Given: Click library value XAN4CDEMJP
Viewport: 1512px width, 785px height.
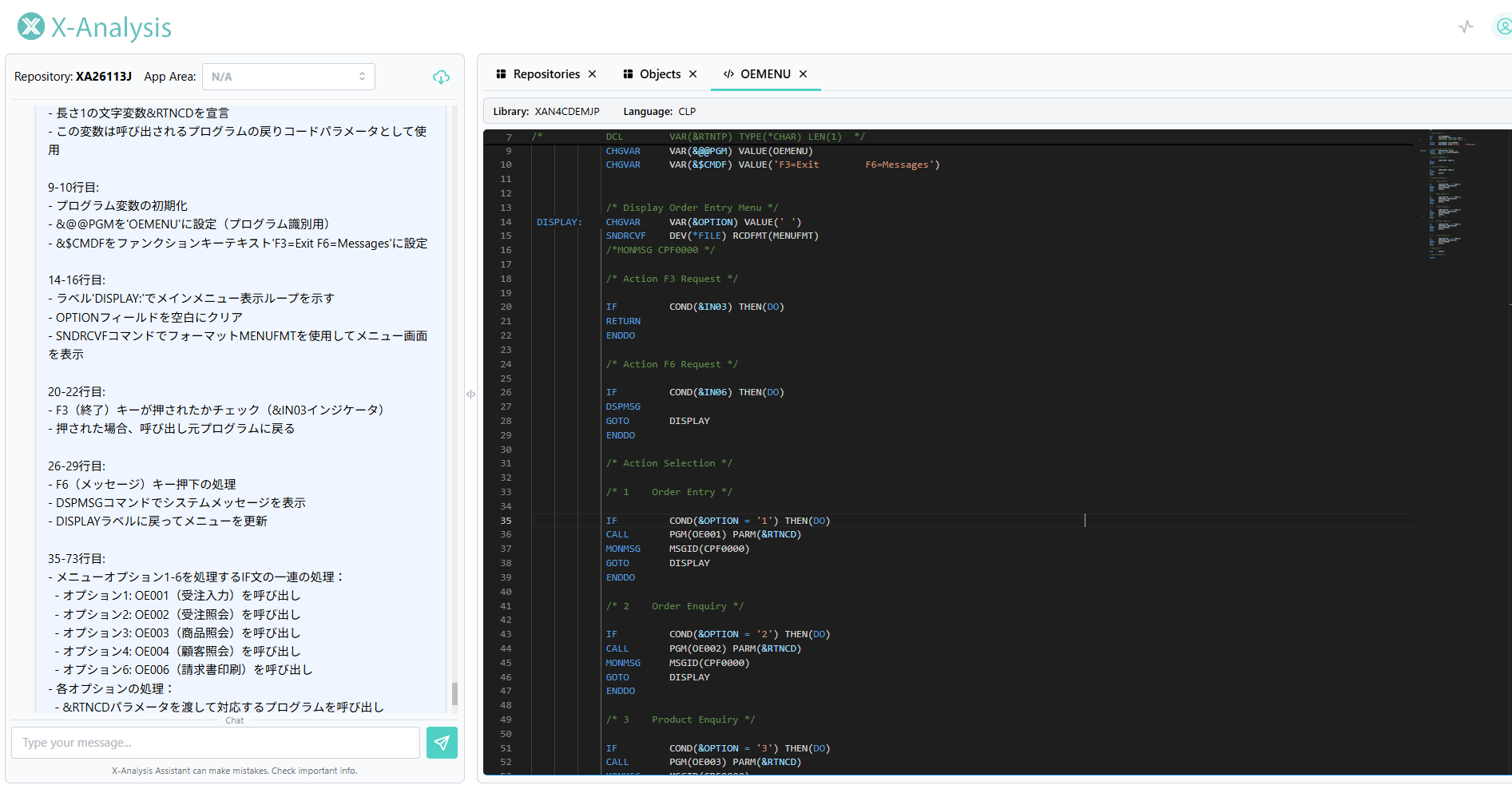Looking at the screenshot, I should 567,112.
